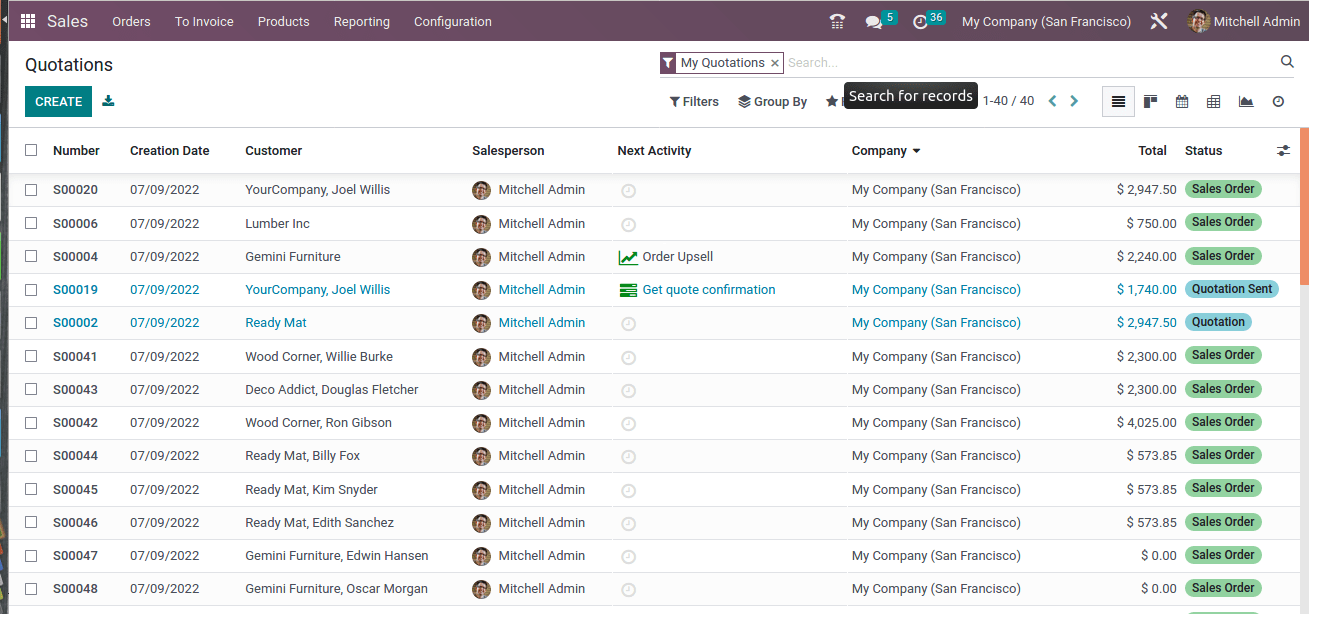The image size is (1327, 643).
Task: Click activity clock icon for S00020
Action: pos(628,190)
